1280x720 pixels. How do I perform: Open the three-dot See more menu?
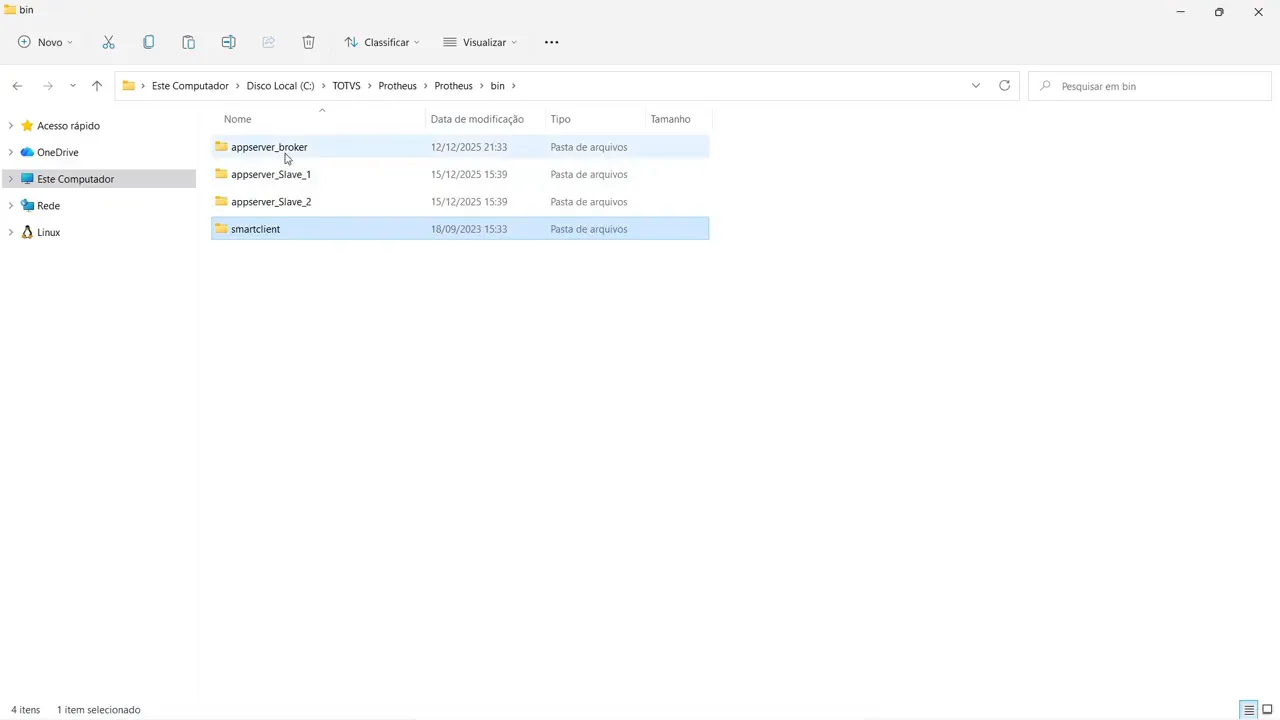(x=551, y=42)
